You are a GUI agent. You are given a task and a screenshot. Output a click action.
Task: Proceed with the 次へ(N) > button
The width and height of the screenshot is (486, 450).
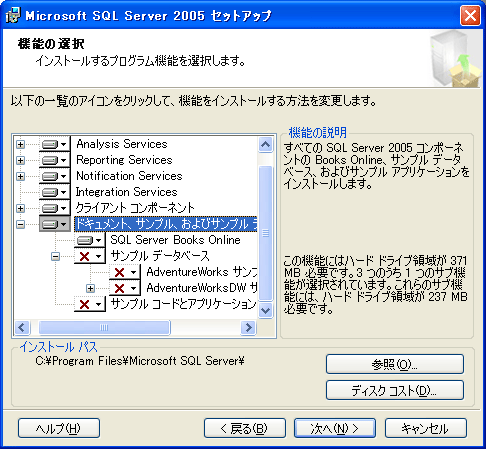pyautogui.click(x=335, y=428)
